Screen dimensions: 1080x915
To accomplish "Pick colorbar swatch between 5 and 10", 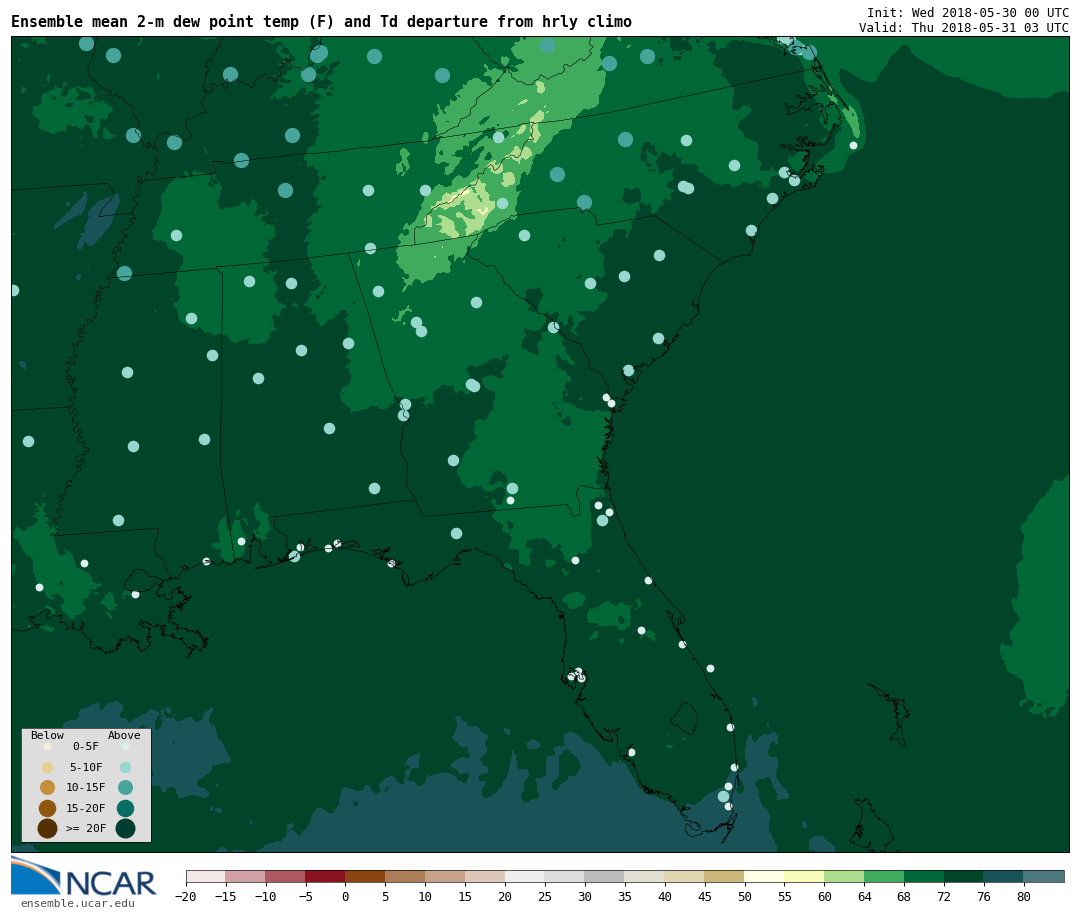I will click(406, 876).
